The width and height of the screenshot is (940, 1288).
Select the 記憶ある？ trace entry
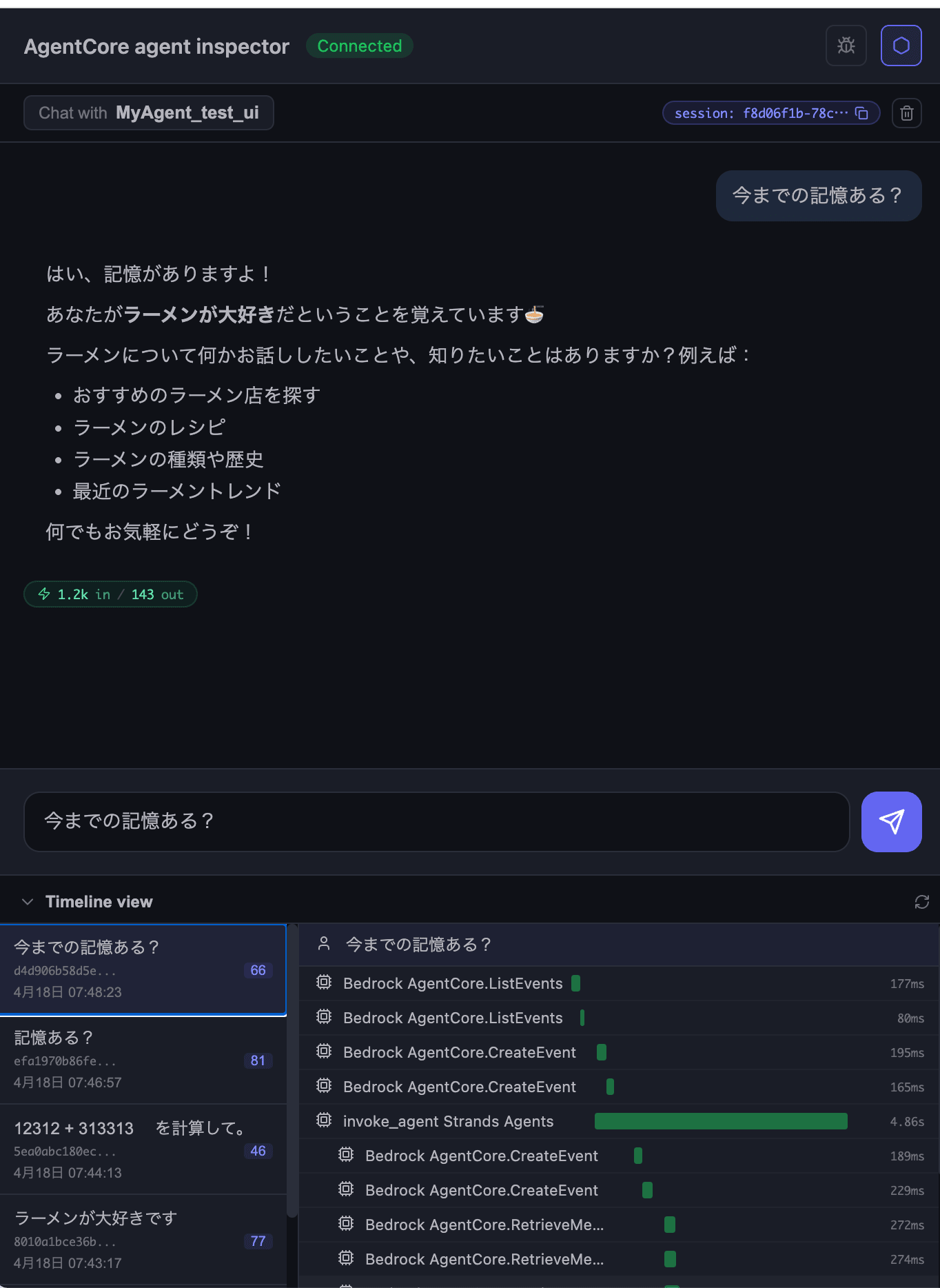143,1059
